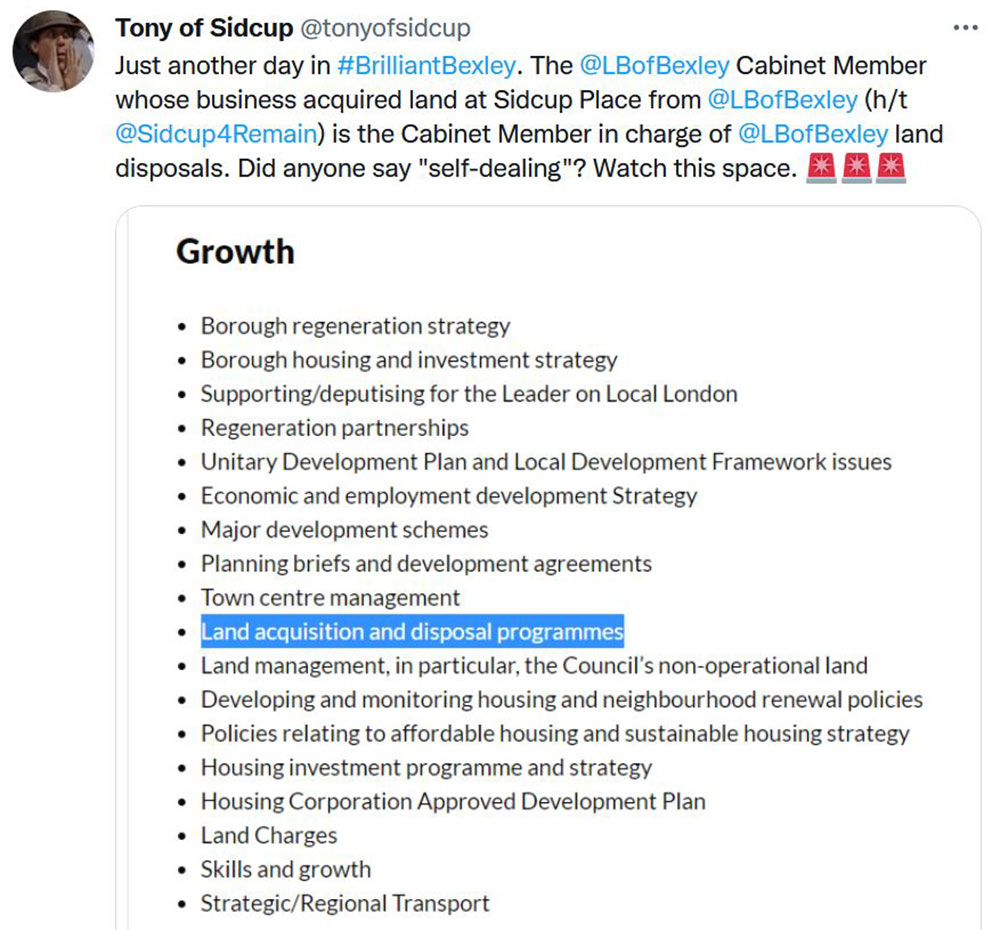The height and width of the screenshot is (930, 1000).
Task: Click 'Strategic/Regional Transport' list item
Action: pyautogui.click(x=345, y=904)
